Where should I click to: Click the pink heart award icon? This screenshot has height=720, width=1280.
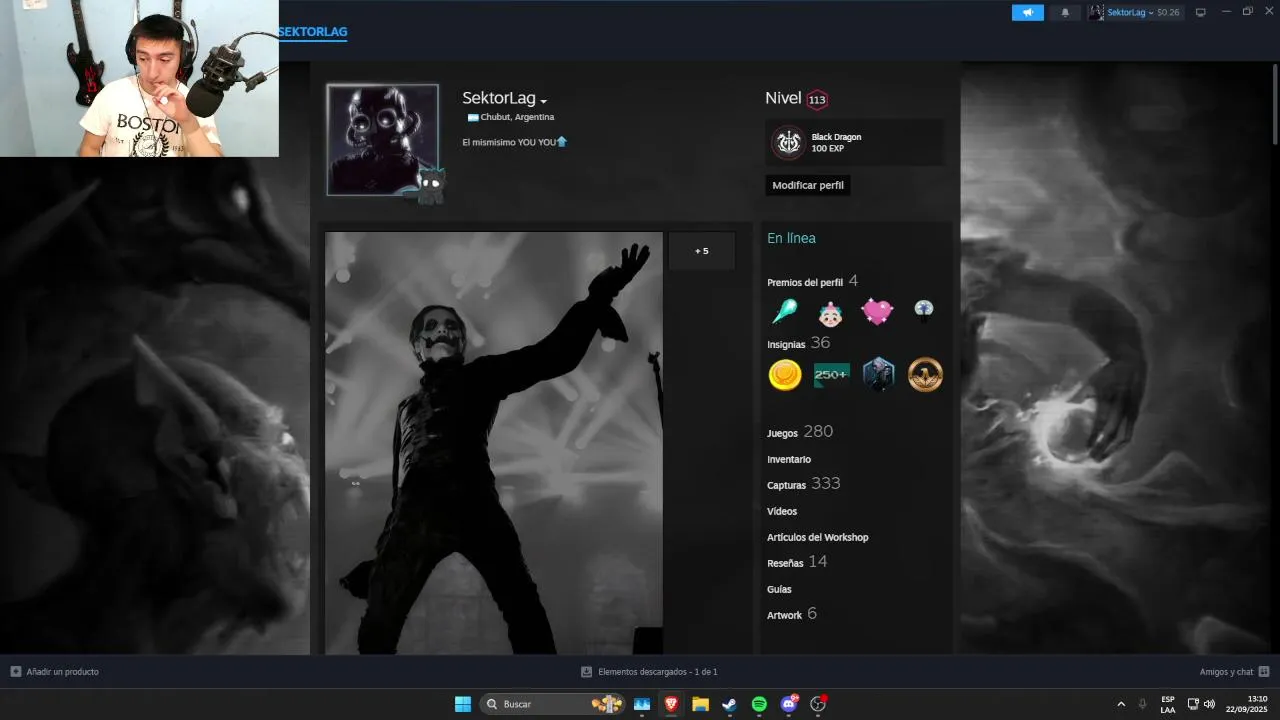click(x=877, y=312)
